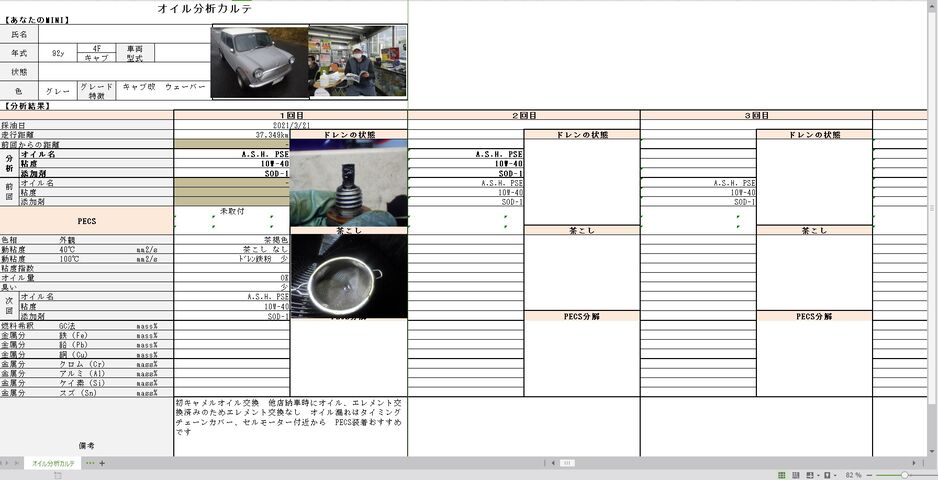The width and height of the screenshot is (938, 480).
Task: Select the gray Mini car photo
Action: 260,62
